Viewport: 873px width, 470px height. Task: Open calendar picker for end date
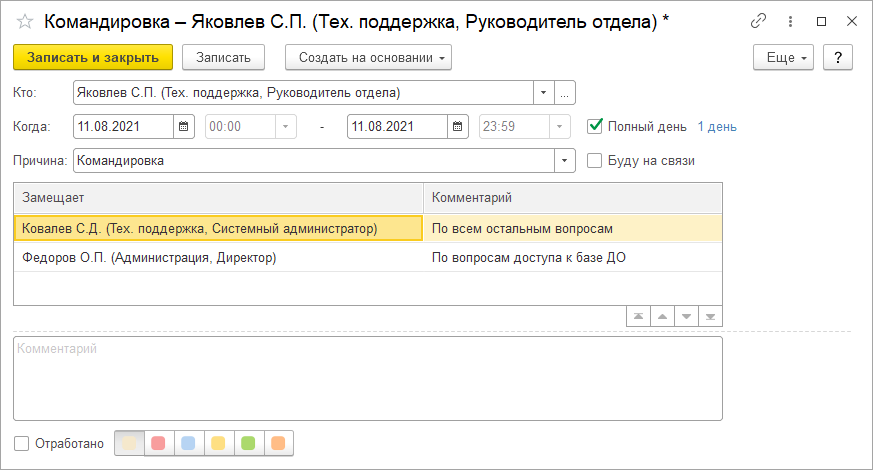tap(458, 126)
